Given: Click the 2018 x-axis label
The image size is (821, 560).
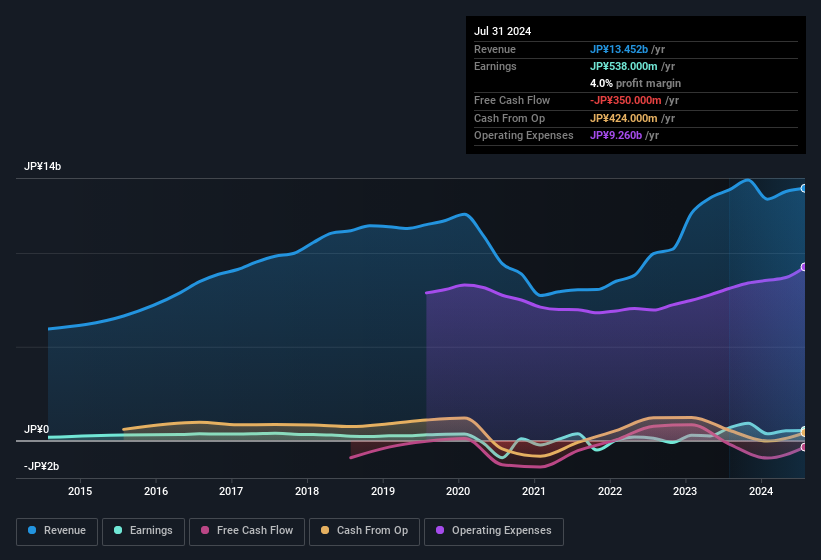Looking at the screenshot, I should (307, 491).
